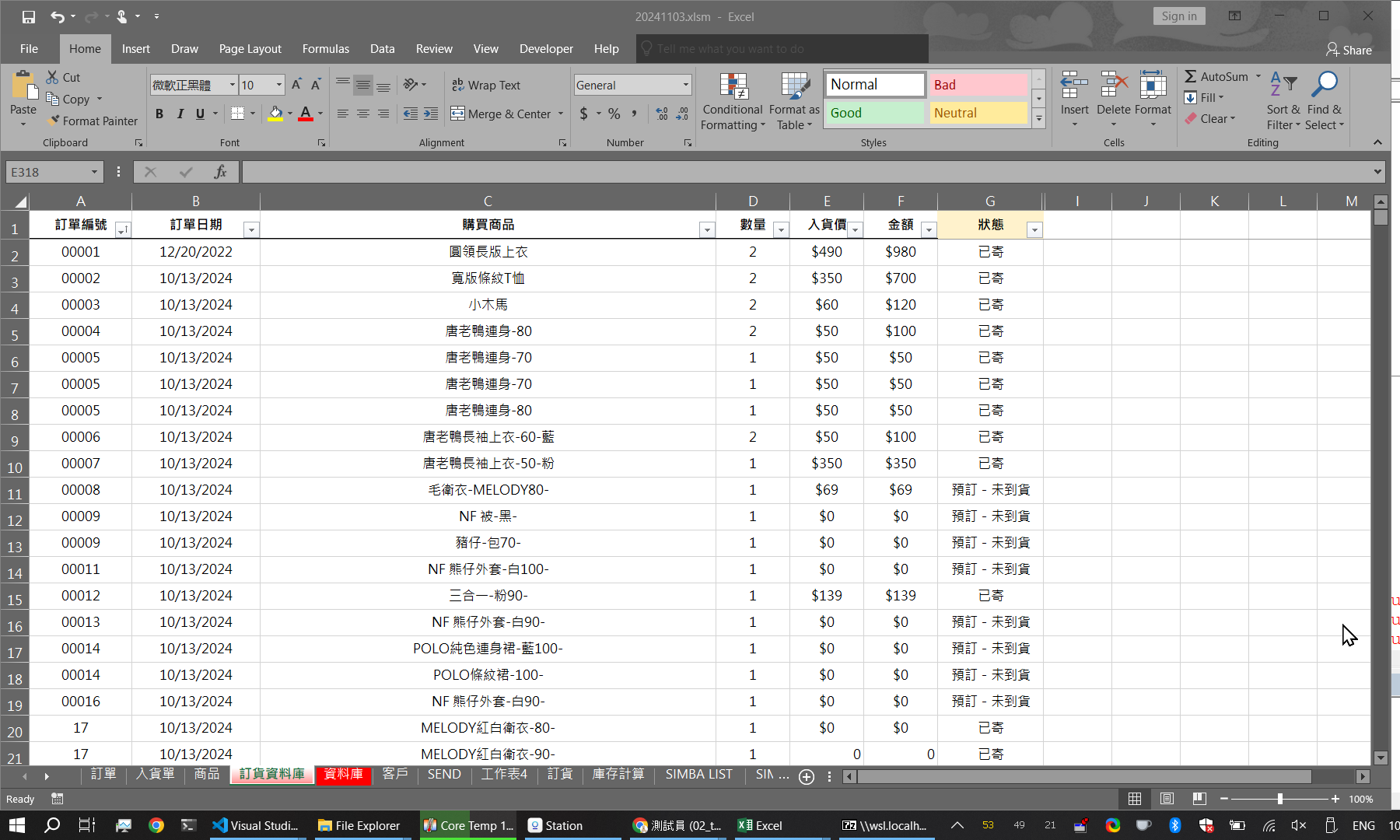Click Save icon in Quick Access Toolbar
This screenshot has height=840, width=1400.
pos(29,16)
